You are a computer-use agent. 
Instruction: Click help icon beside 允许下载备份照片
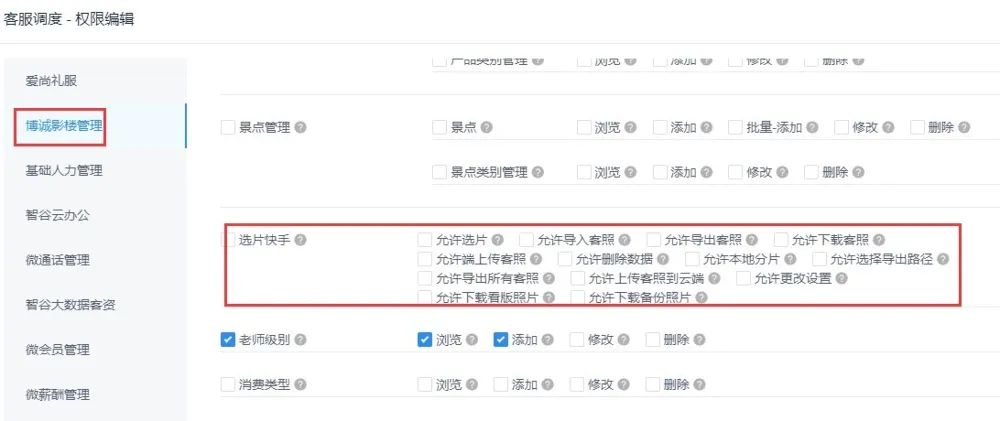point(701,298)
